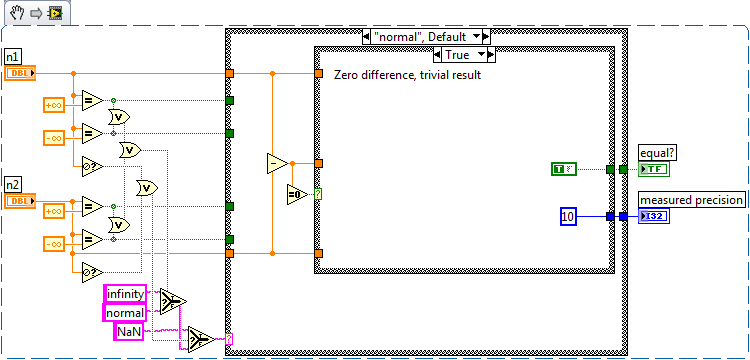The width and height of the screenshot is (750, 360).
Task: Select the hand scroll tool icon
Action: [17, 13]
